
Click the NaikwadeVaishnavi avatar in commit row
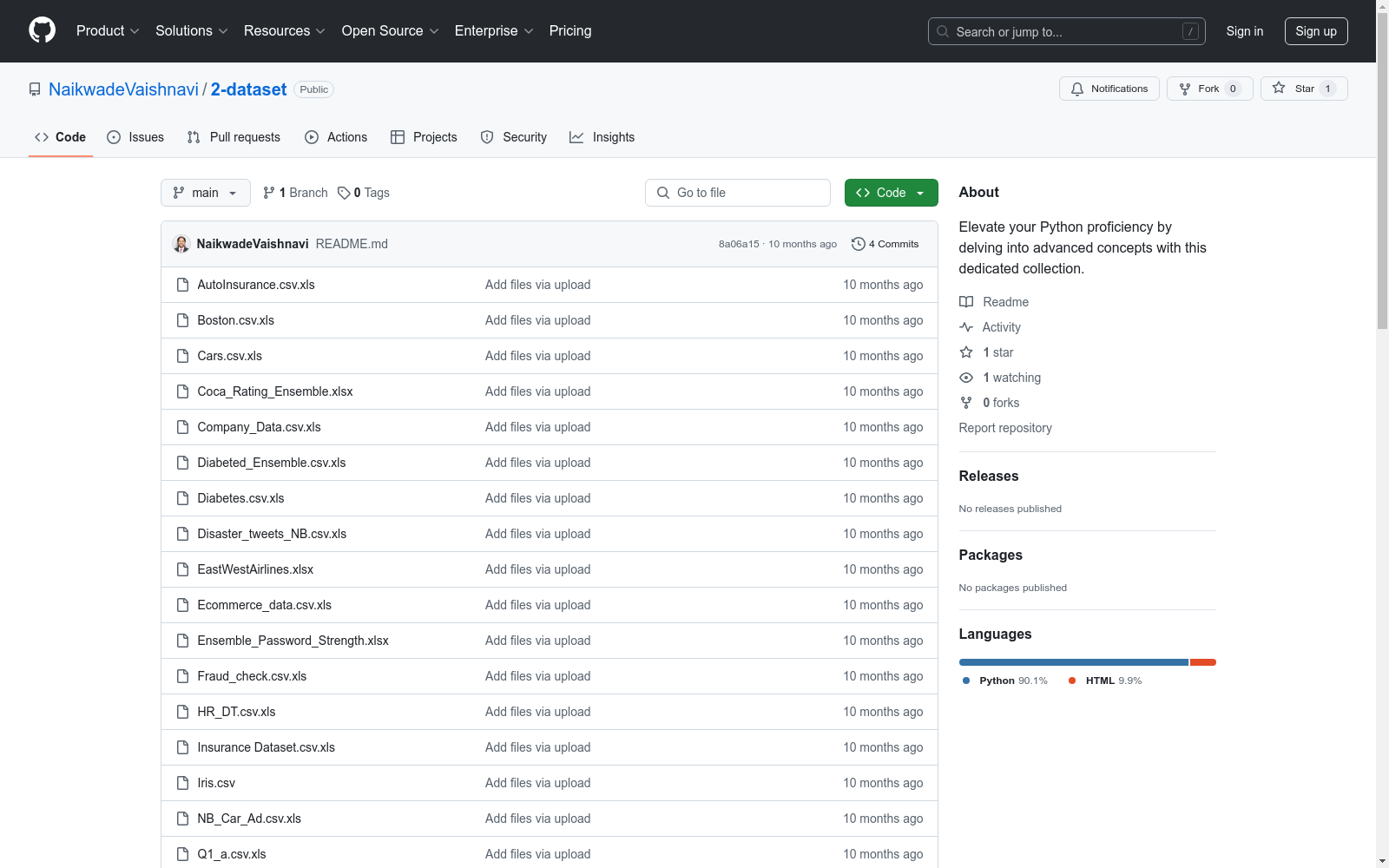pos(181,244)
